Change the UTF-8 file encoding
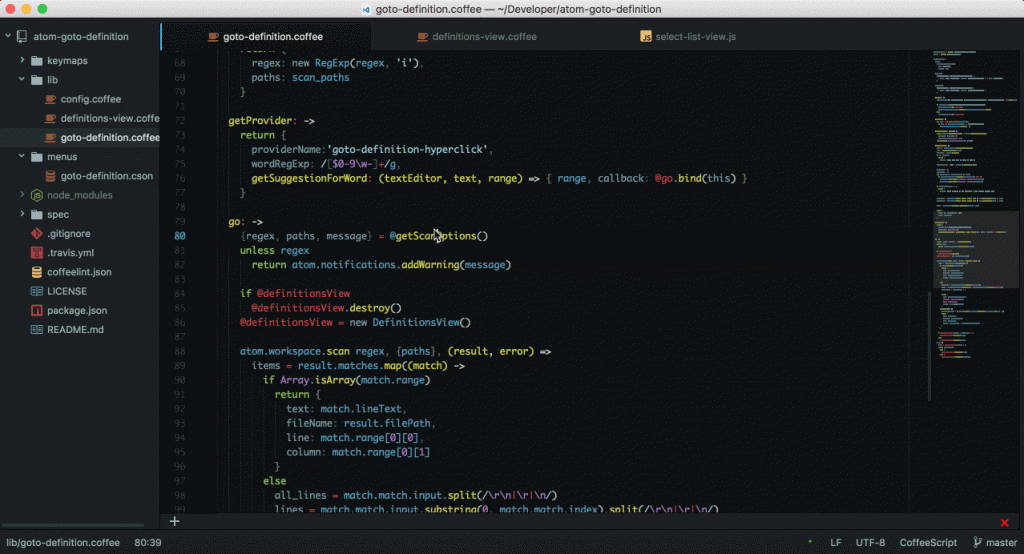Screen dimensions: 1024x554 (870, 542)
